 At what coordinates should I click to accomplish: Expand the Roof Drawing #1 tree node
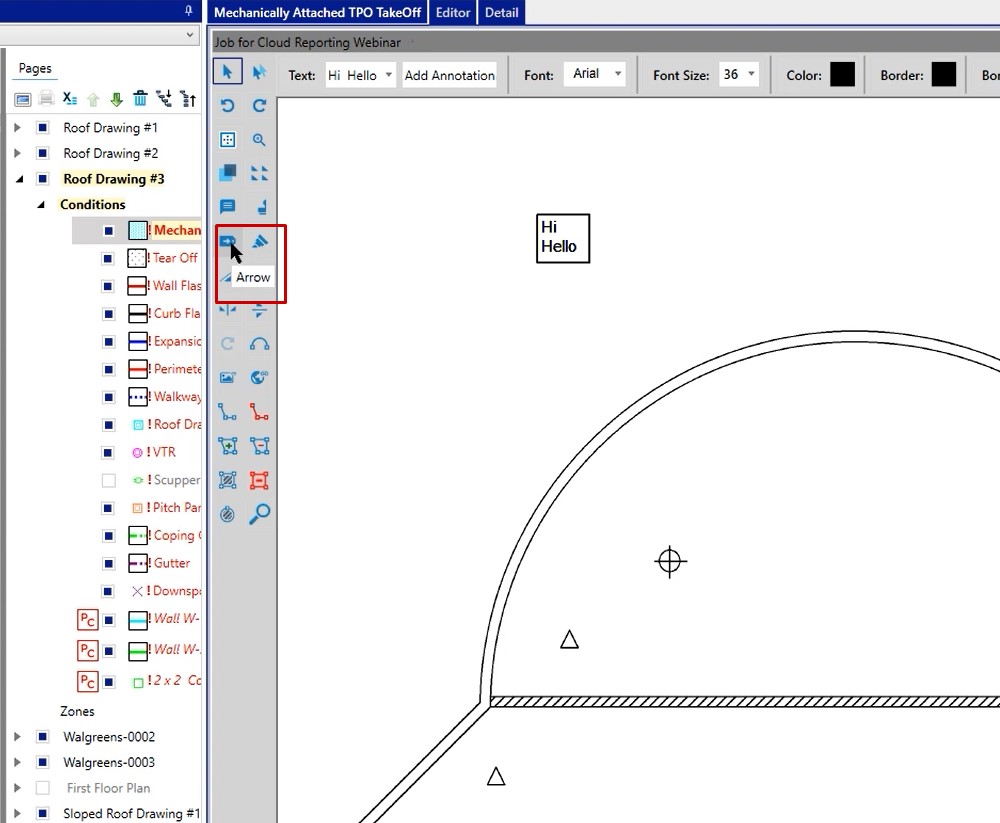pos(17,128)
